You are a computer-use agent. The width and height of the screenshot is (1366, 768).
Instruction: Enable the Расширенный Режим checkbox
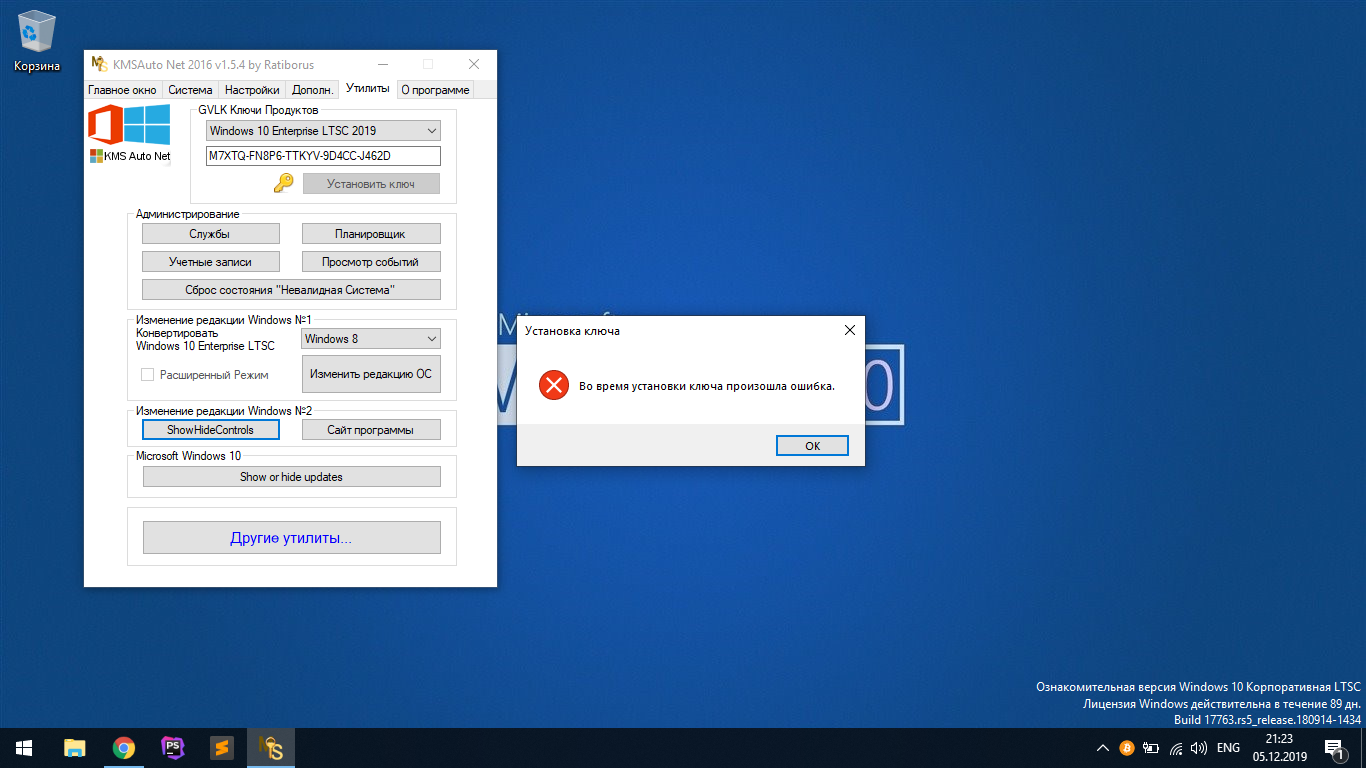(x=147, y=374)
